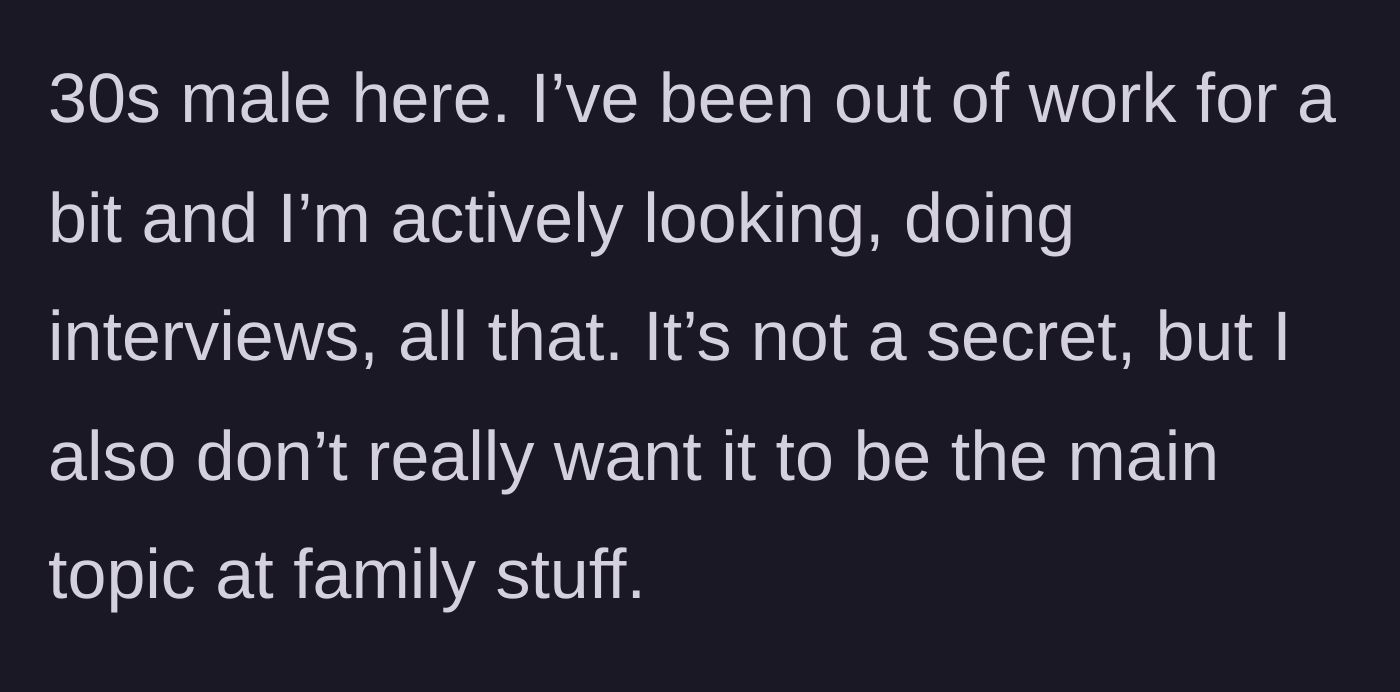1400x692 pixels.
Task: Click the word "topic" in the text
Action: (121, 576)
